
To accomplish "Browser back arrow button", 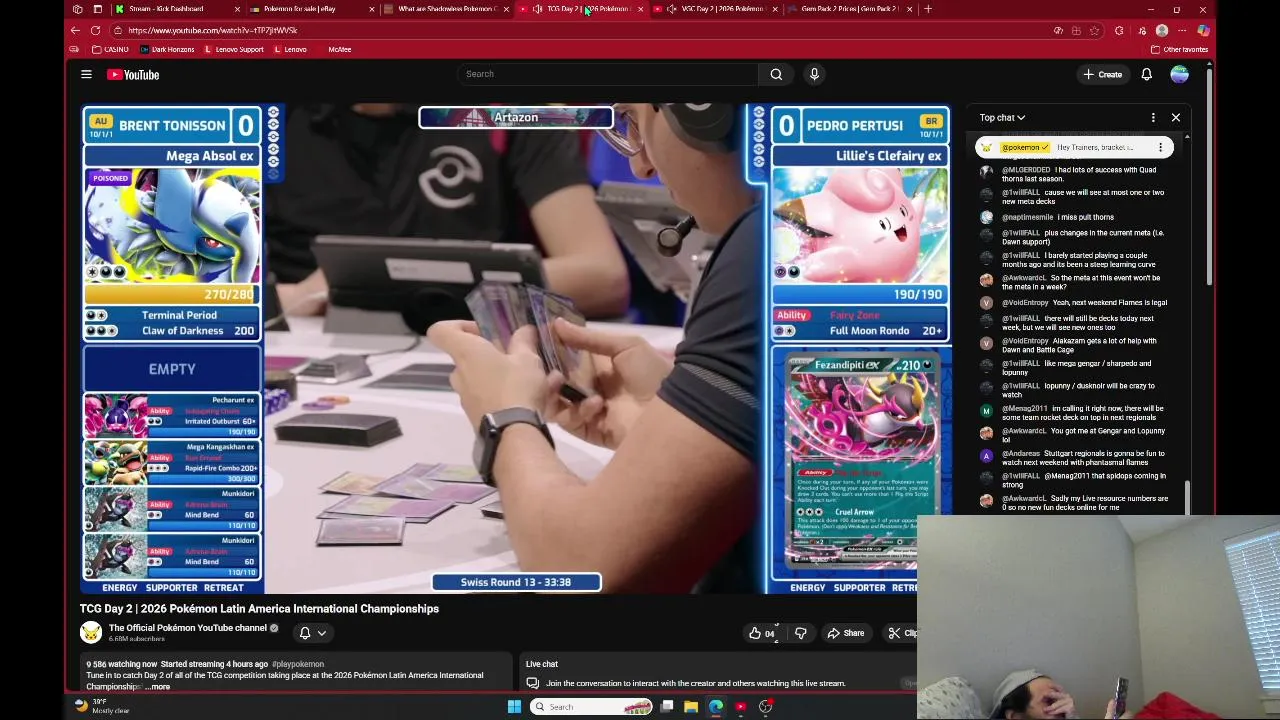I will (x=75, y=30).
